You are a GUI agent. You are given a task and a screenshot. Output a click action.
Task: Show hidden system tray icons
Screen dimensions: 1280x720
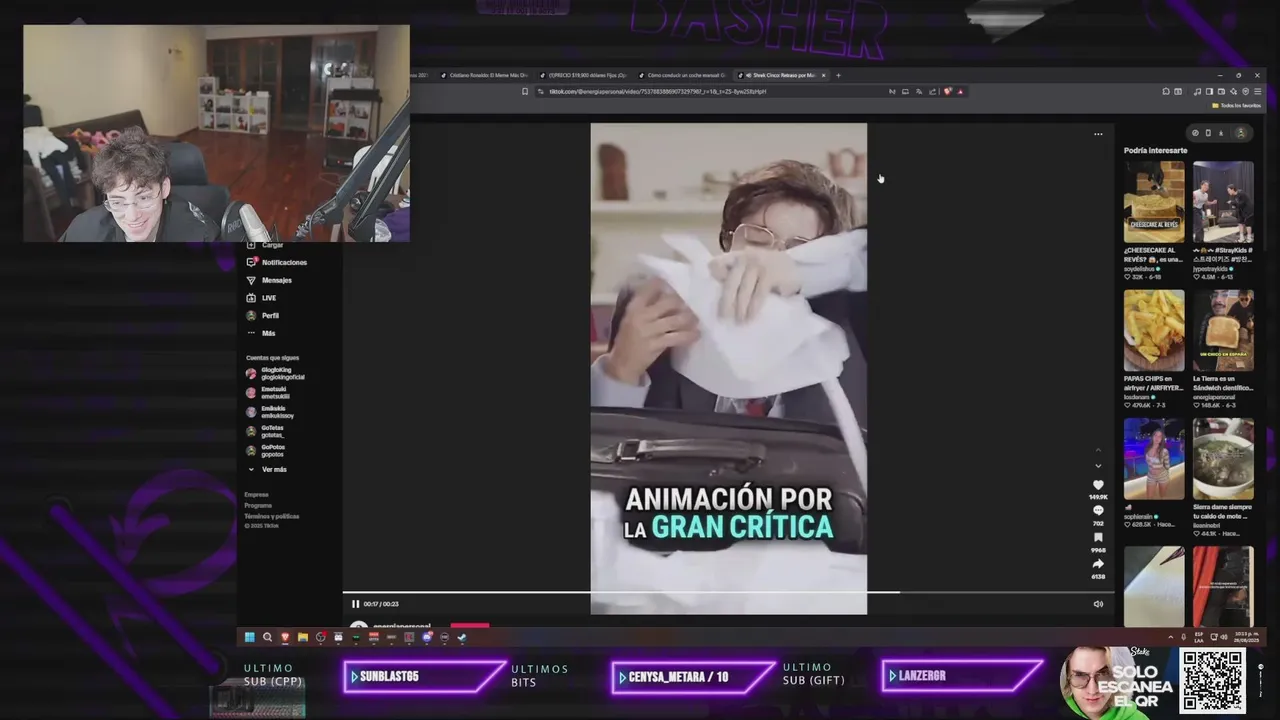pos(1170,637)
